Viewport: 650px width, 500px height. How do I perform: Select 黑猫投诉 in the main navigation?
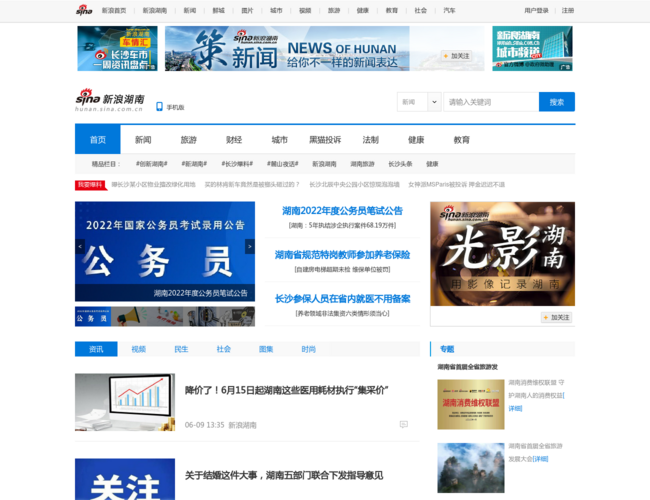[325, 140]
